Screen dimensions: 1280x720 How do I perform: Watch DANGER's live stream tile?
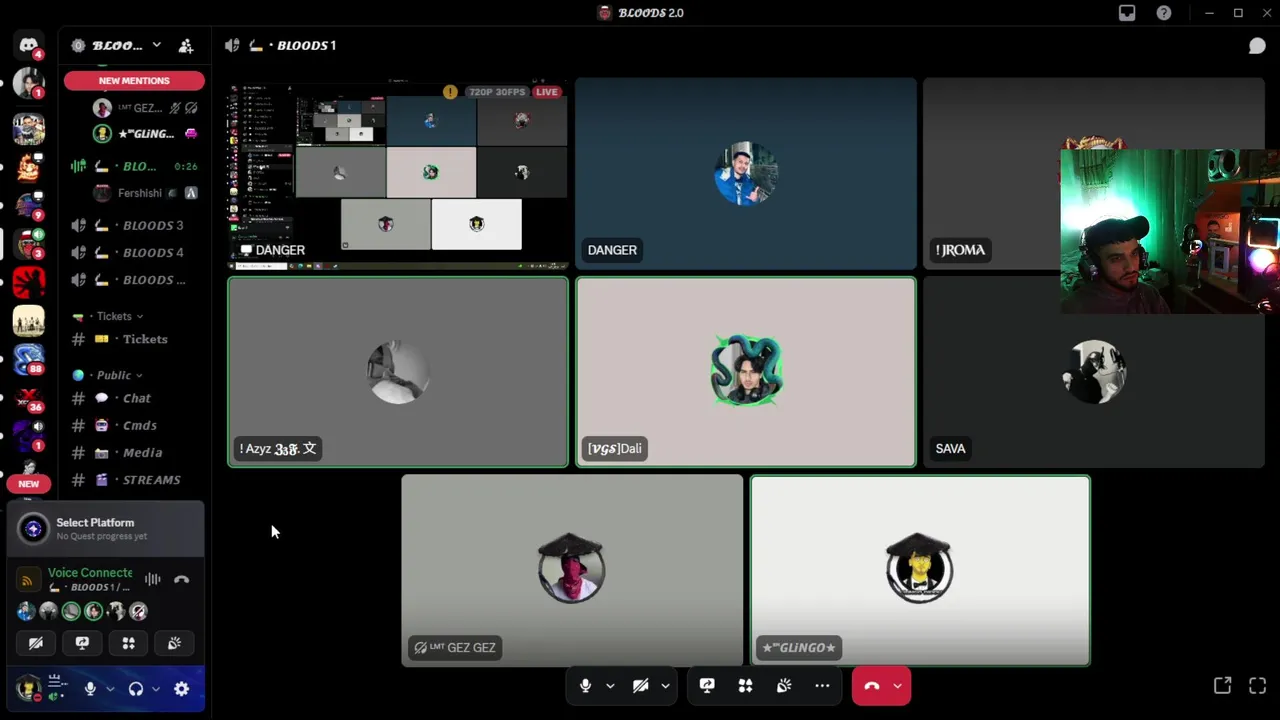(x=398, y=175)
